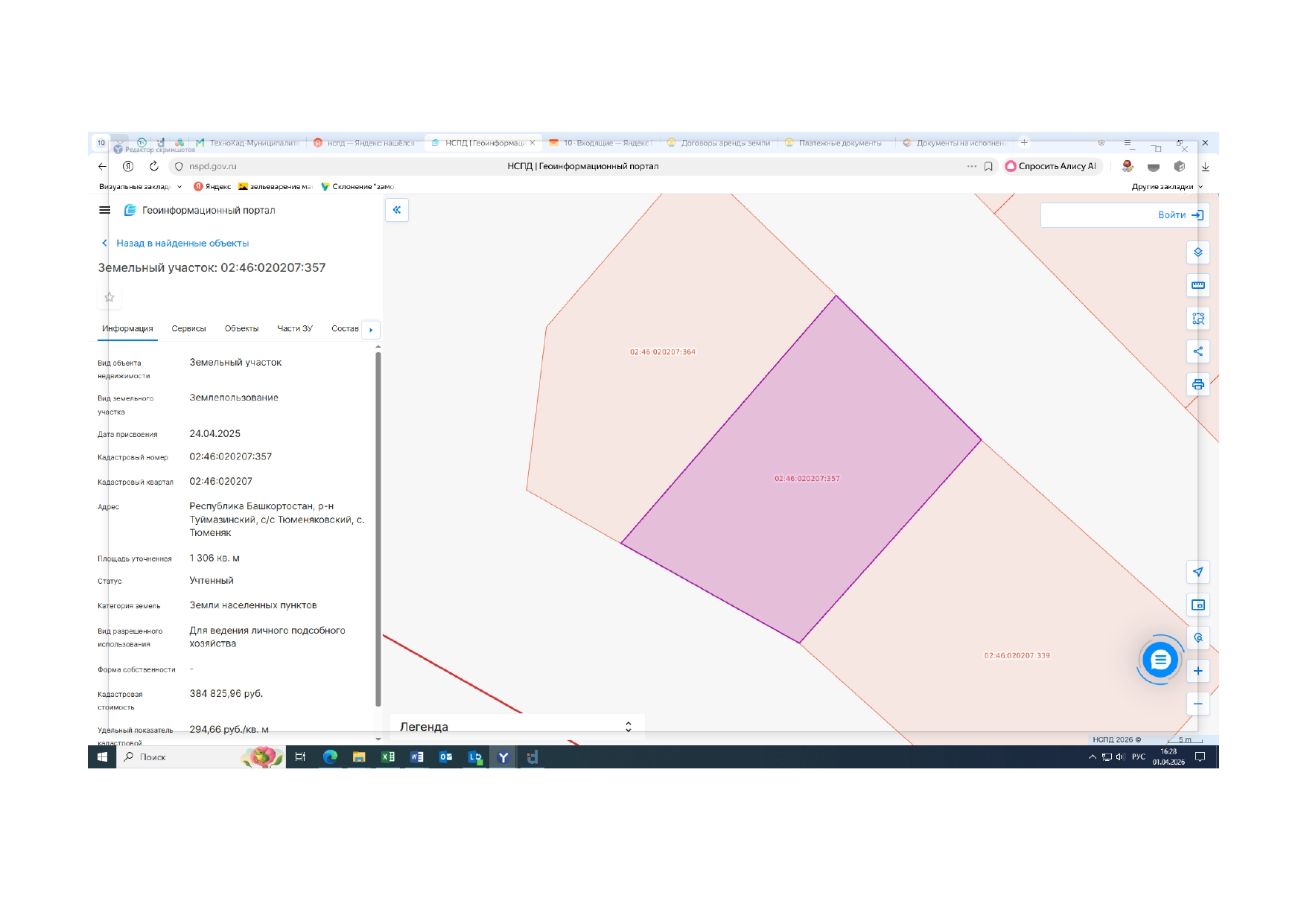Image resolution: width=1307 pixels, height=924 pixels.
Task: Activate the area selection search tool
Action: coord(1198,319)
